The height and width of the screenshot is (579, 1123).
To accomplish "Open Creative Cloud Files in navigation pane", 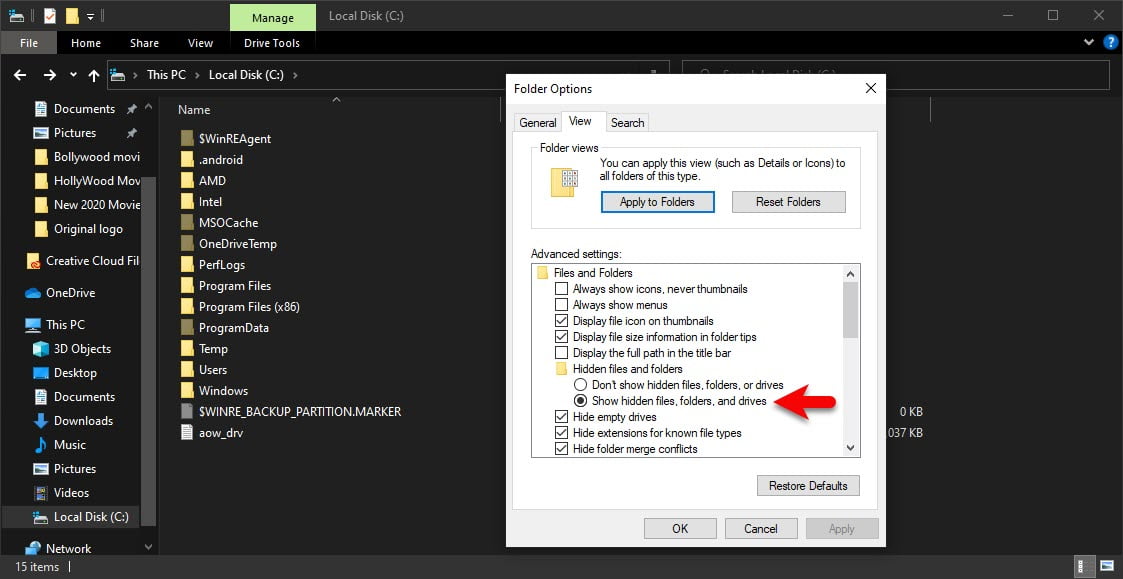I will point(82,261).
